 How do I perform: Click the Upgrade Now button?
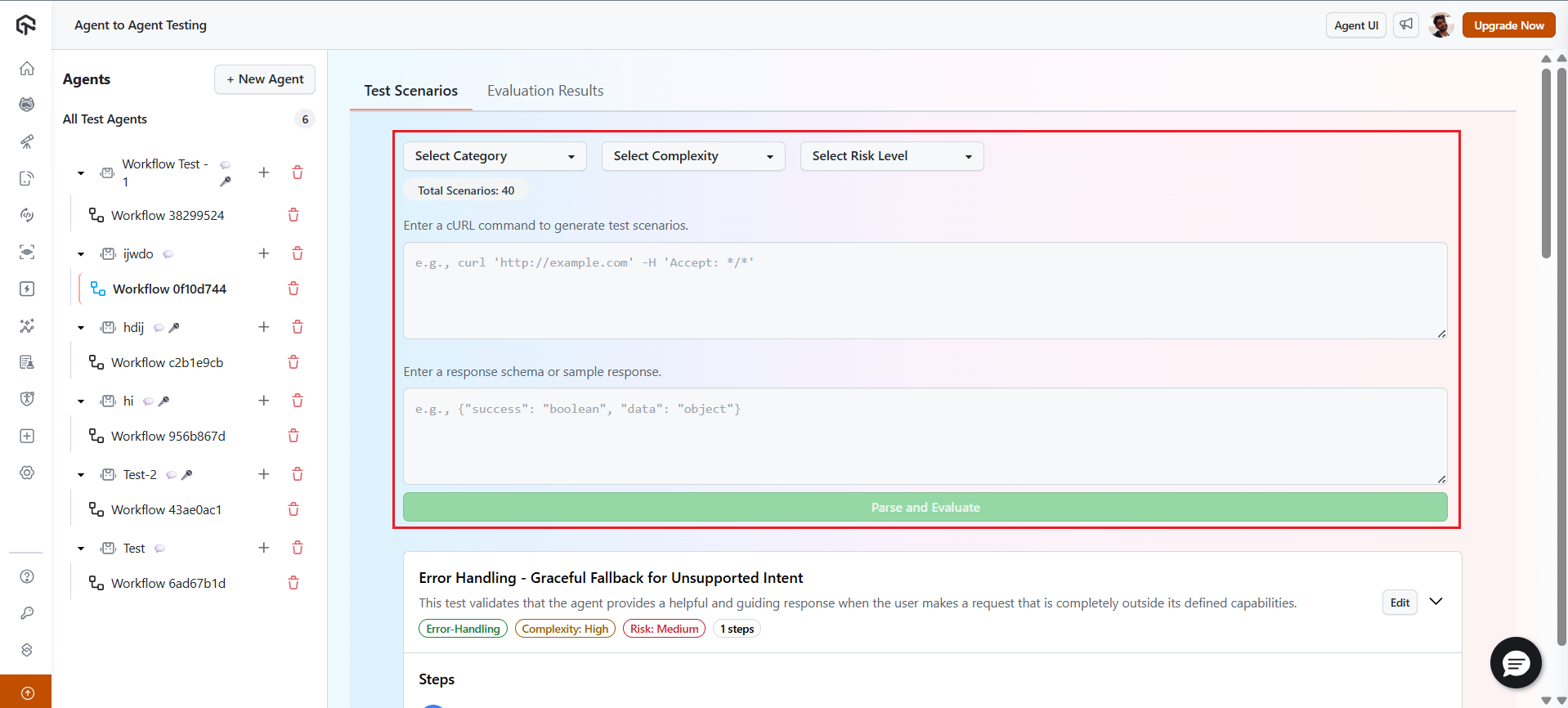coord(1508,25)
